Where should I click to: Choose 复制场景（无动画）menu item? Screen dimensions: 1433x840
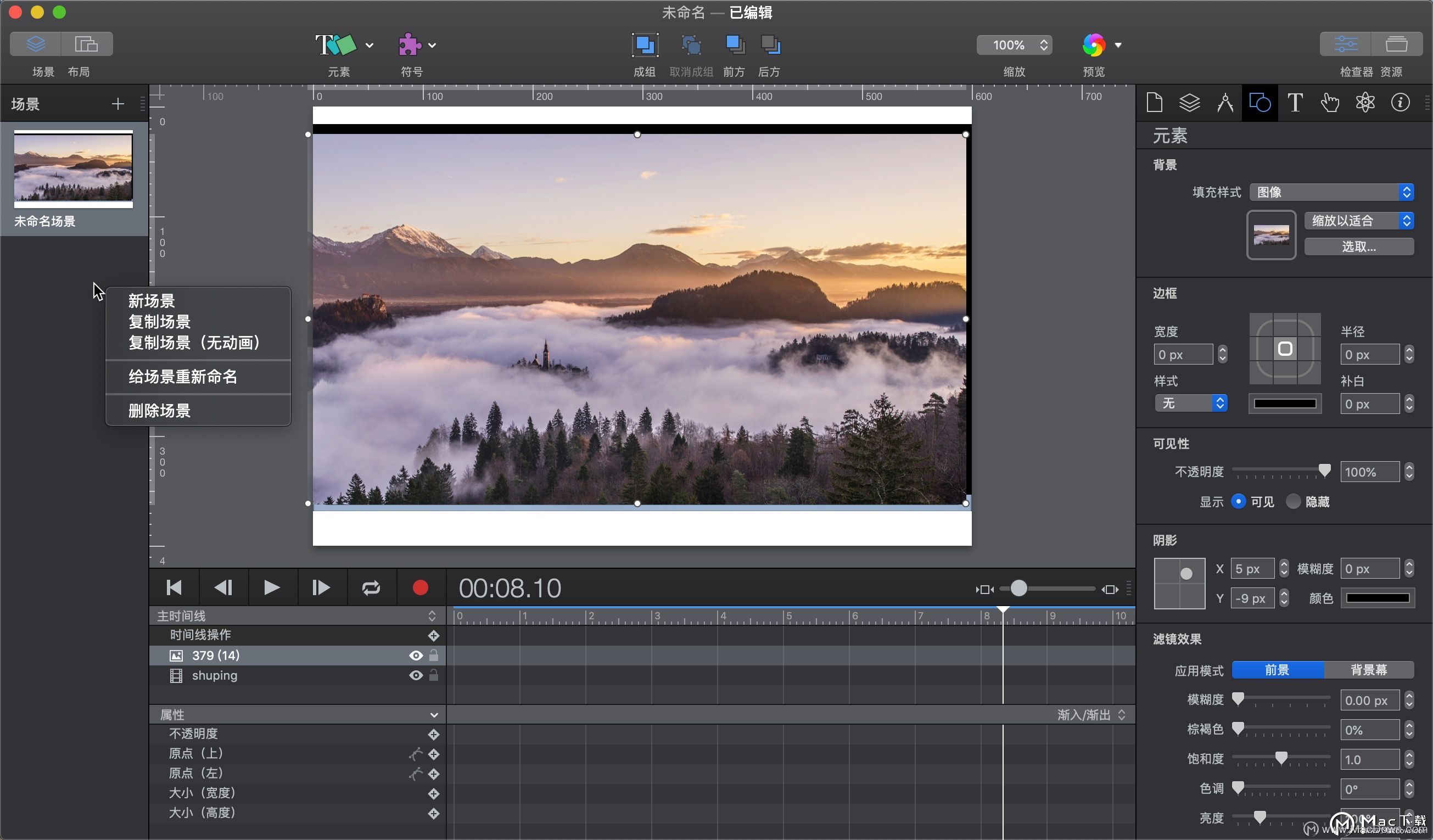point(198,343)
